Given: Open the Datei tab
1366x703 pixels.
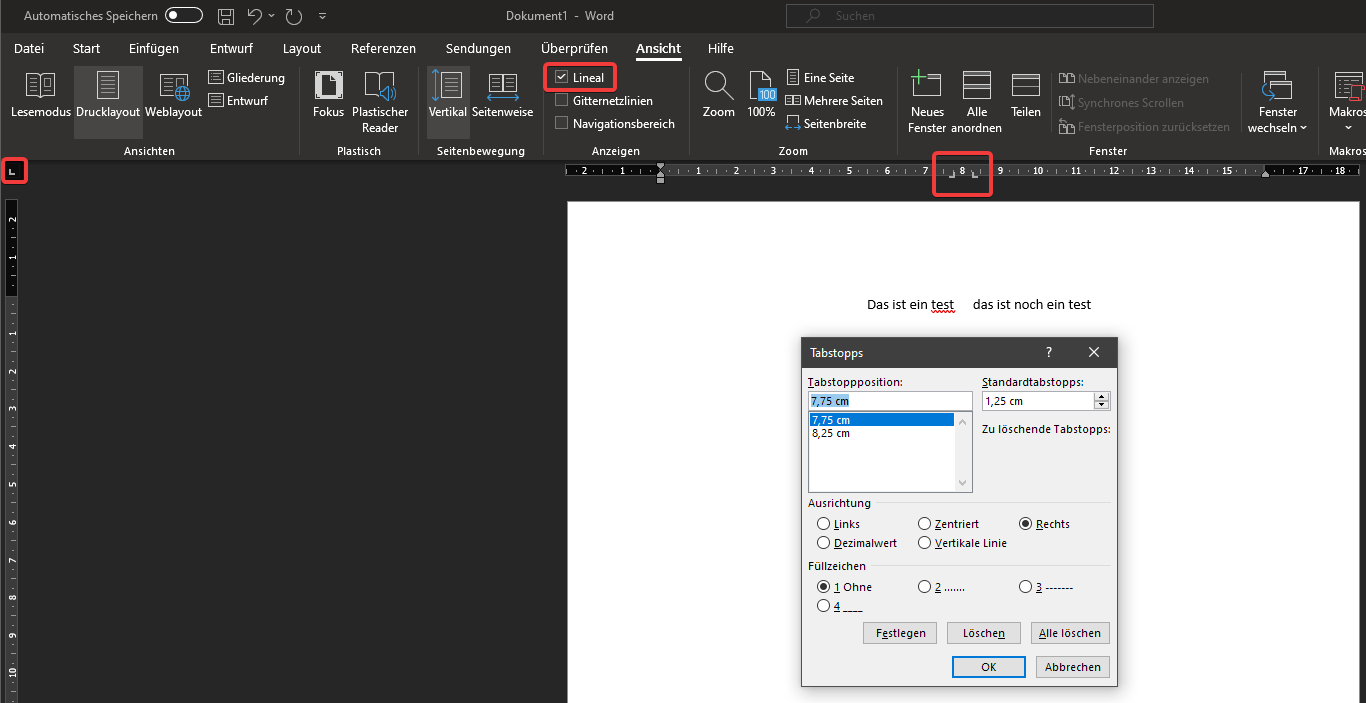Looking at the screenshot, I should 29,48.
